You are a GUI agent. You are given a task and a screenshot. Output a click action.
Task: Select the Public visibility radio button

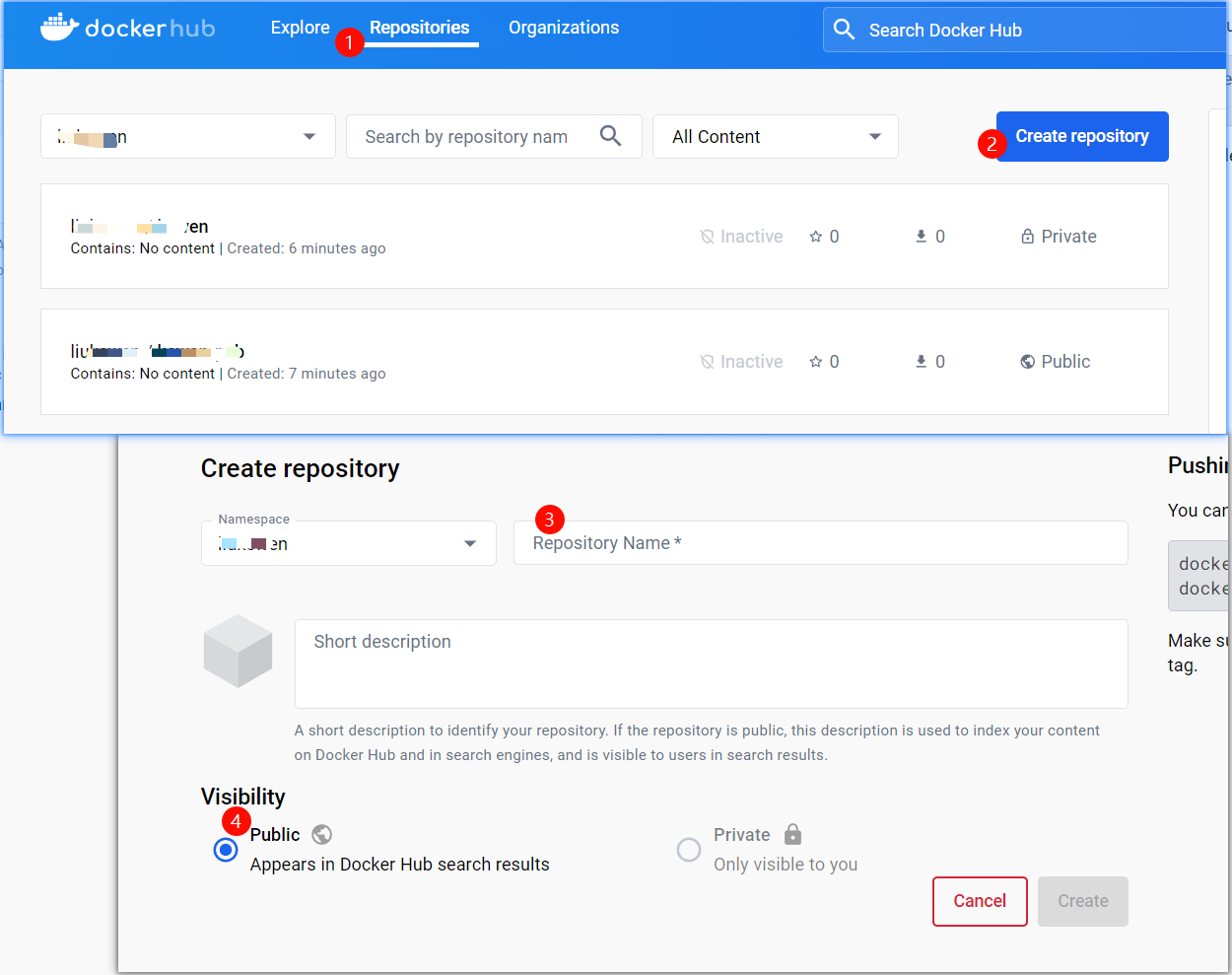(226, 850)
